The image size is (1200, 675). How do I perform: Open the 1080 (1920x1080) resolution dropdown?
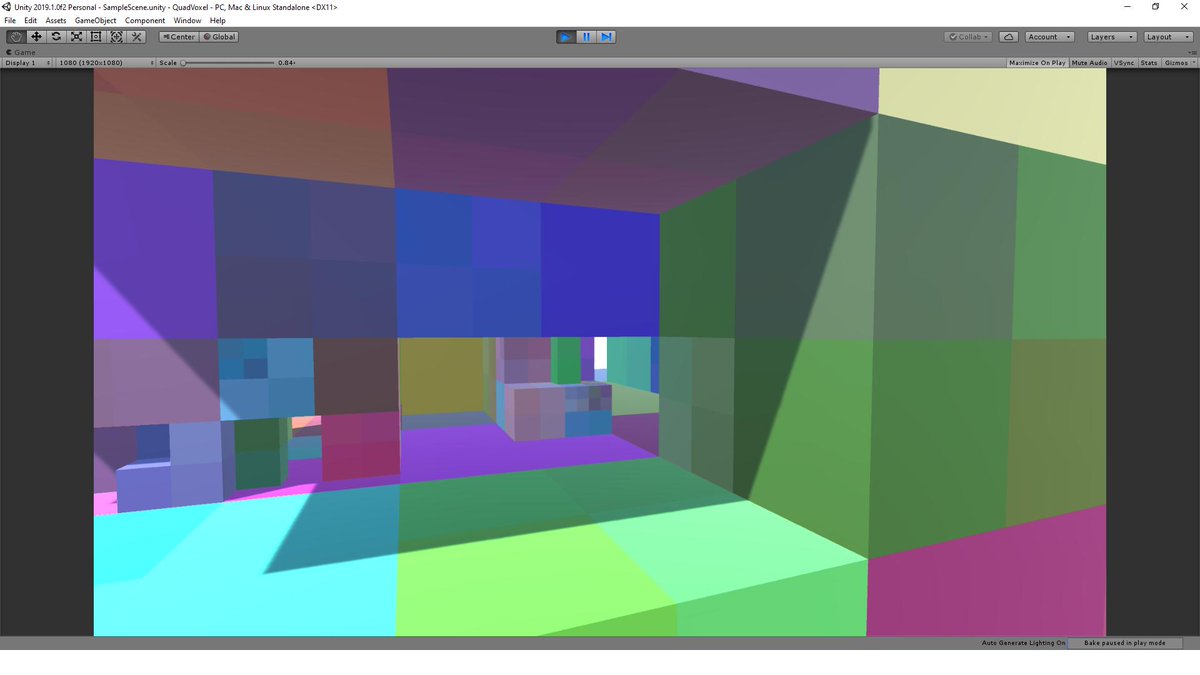pyautogui.click(x=105, y=63)
